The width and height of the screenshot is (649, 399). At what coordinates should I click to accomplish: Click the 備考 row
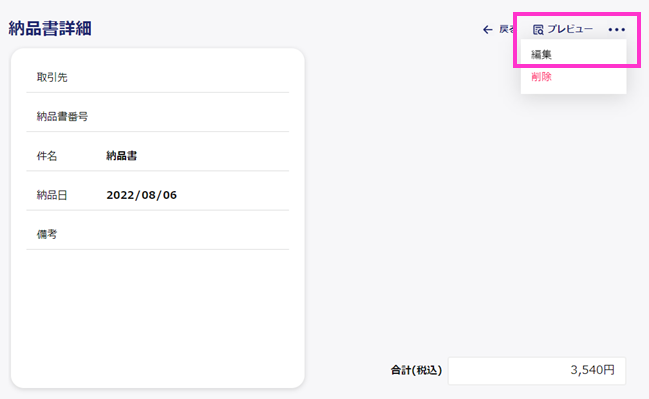pyautogui.click(x=158, y=234)
